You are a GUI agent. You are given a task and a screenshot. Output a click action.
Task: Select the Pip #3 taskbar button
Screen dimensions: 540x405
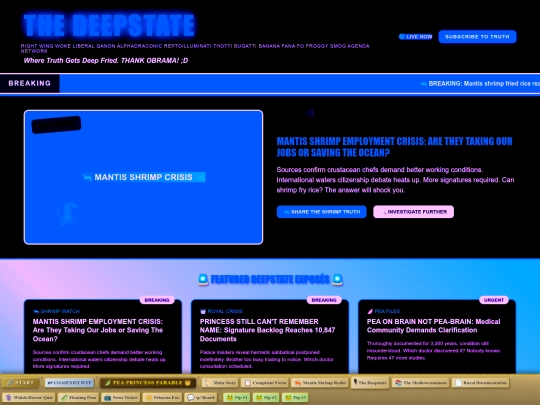coord(295,397)
